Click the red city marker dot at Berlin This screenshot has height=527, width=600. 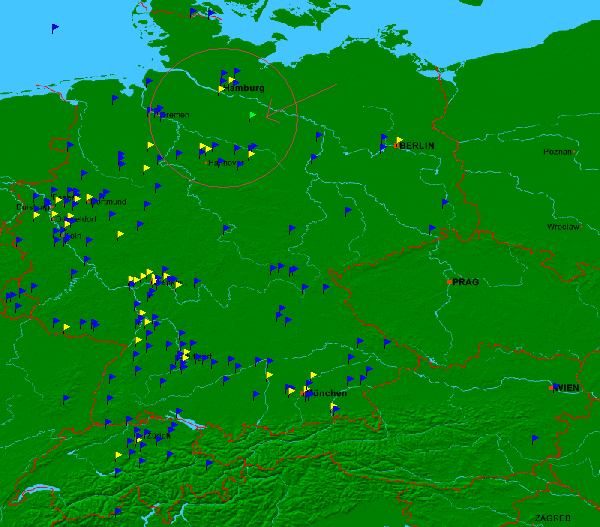(x=395, y=146)
